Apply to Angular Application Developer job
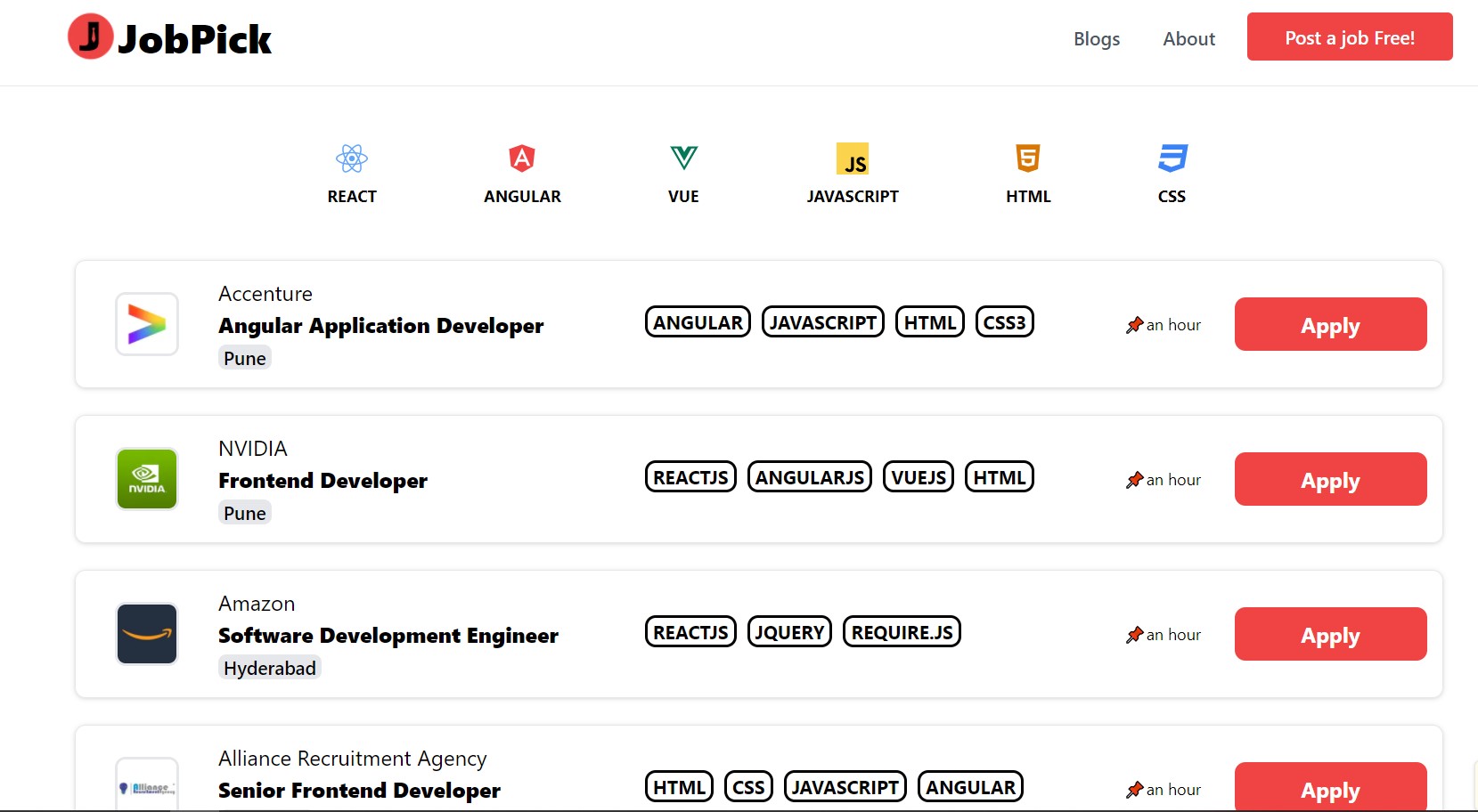The height and width of the screenshot is (812, 1478). [1330, 324]
